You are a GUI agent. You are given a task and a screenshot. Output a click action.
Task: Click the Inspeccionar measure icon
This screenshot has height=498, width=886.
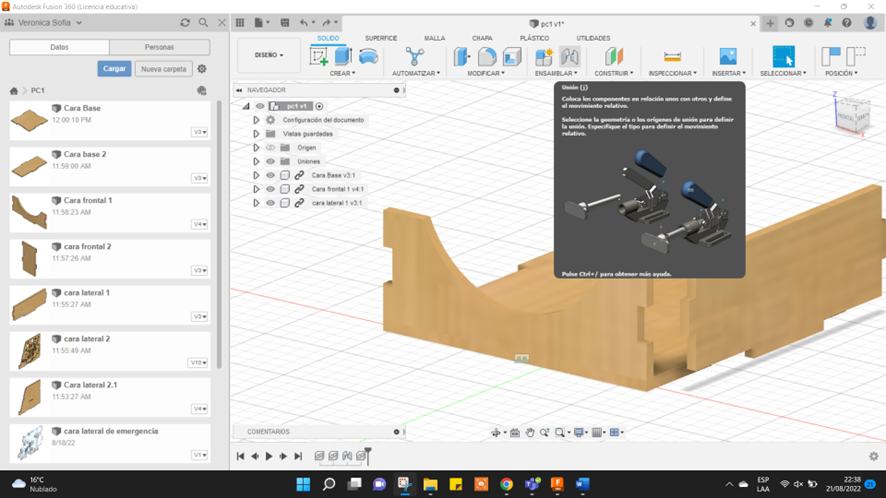point(672,57)
